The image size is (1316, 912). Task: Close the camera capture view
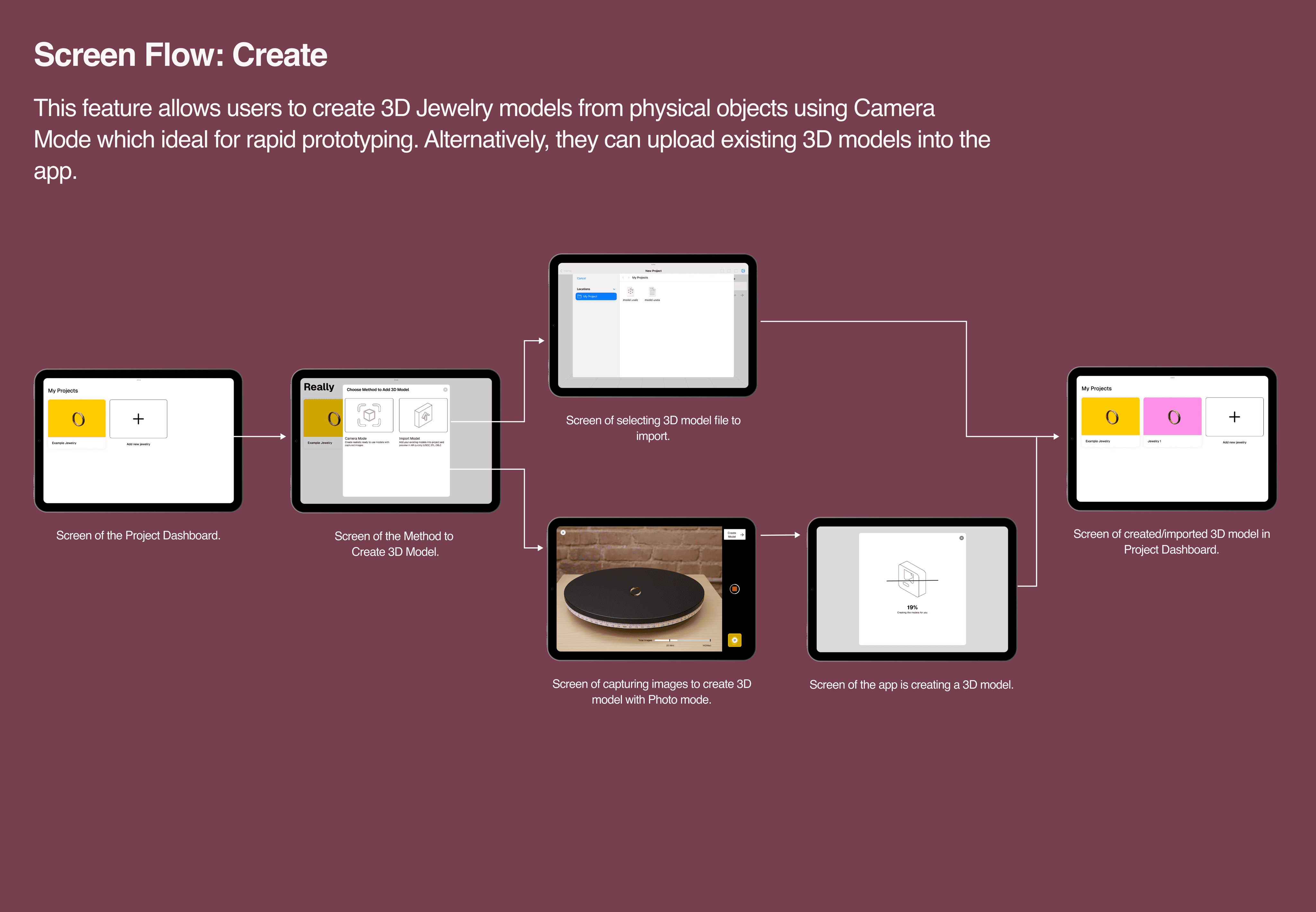coord(563,533)
